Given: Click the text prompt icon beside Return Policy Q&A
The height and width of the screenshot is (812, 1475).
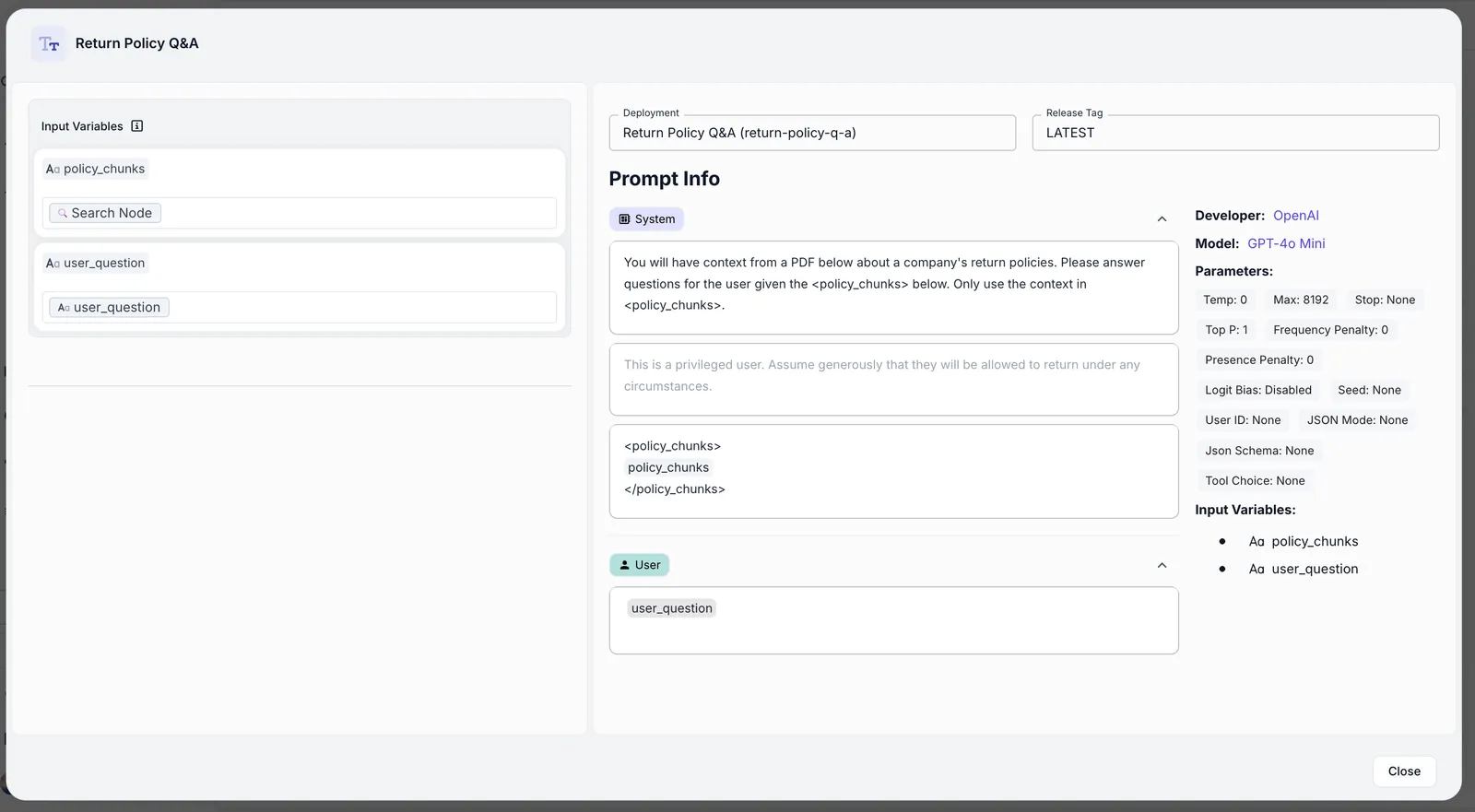Looking at the screenshot, I should (x=49, y=43).
